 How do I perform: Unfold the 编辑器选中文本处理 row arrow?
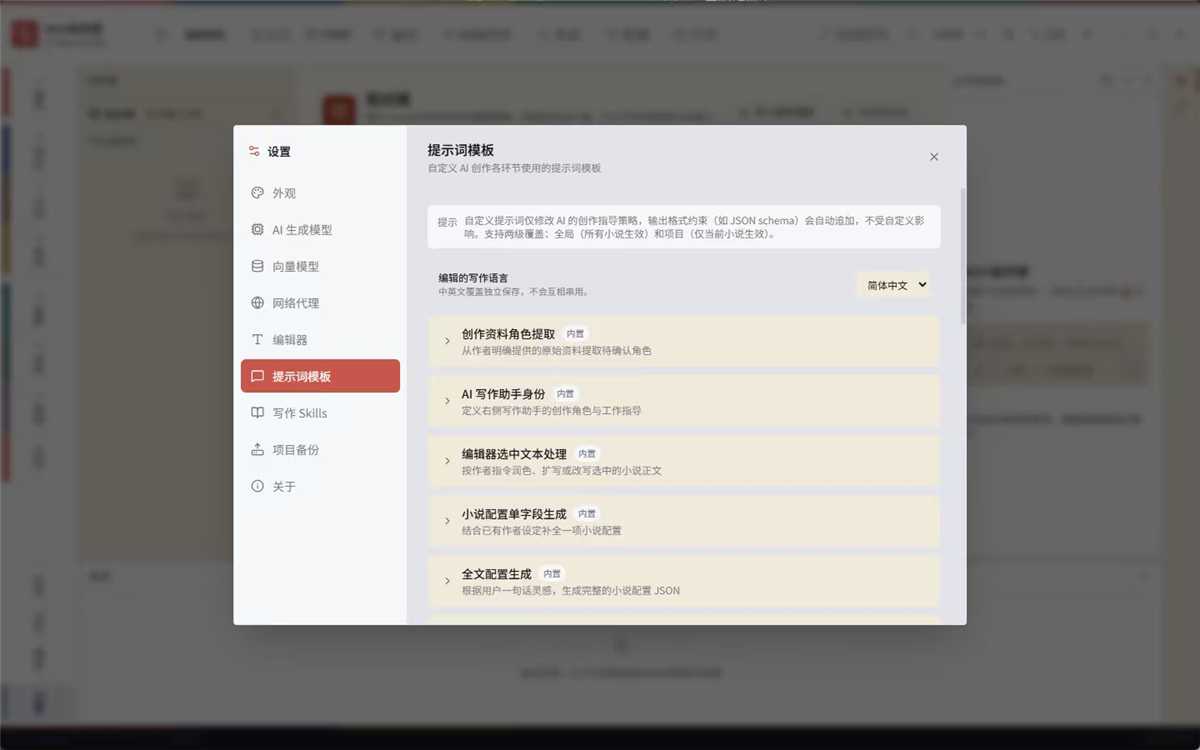click(447, 461)
